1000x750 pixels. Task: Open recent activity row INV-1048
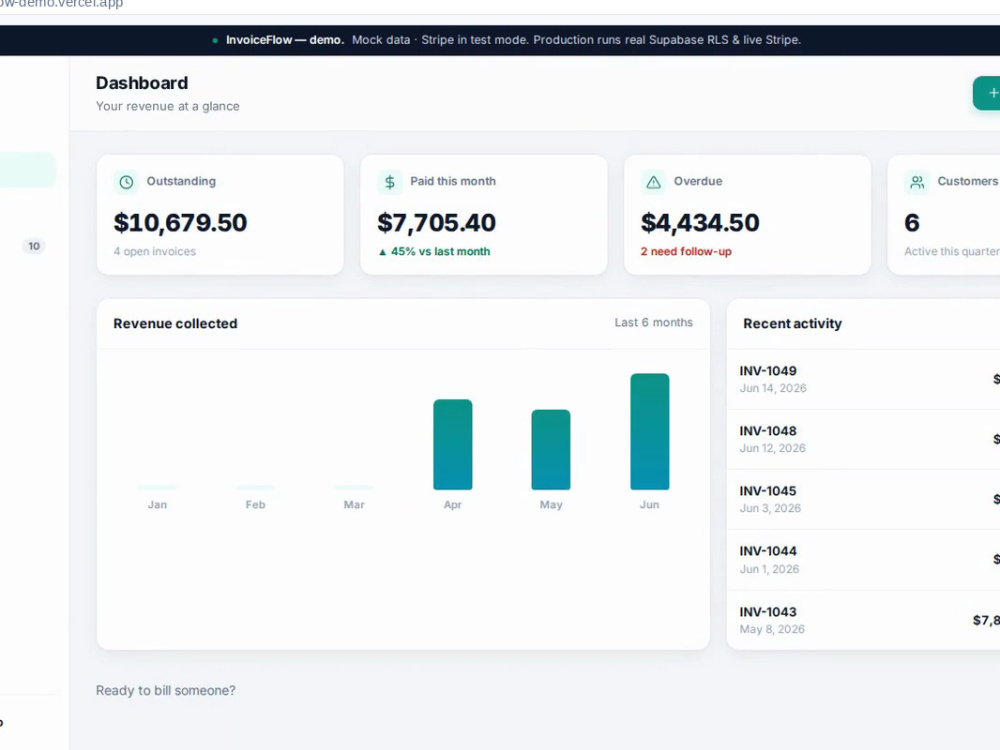(x=864, y=439)
